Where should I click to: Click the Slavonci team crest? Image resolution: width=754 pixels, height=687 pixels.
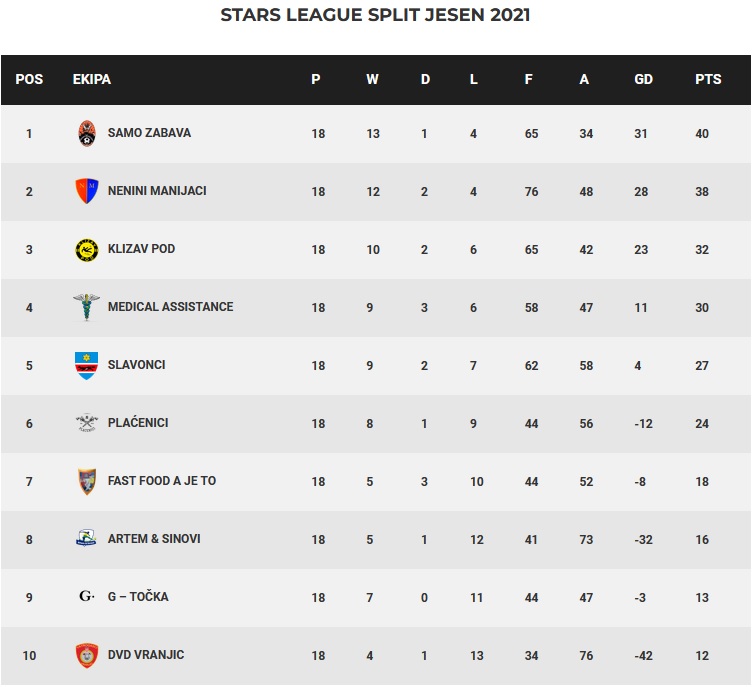(x=87, y=365)
